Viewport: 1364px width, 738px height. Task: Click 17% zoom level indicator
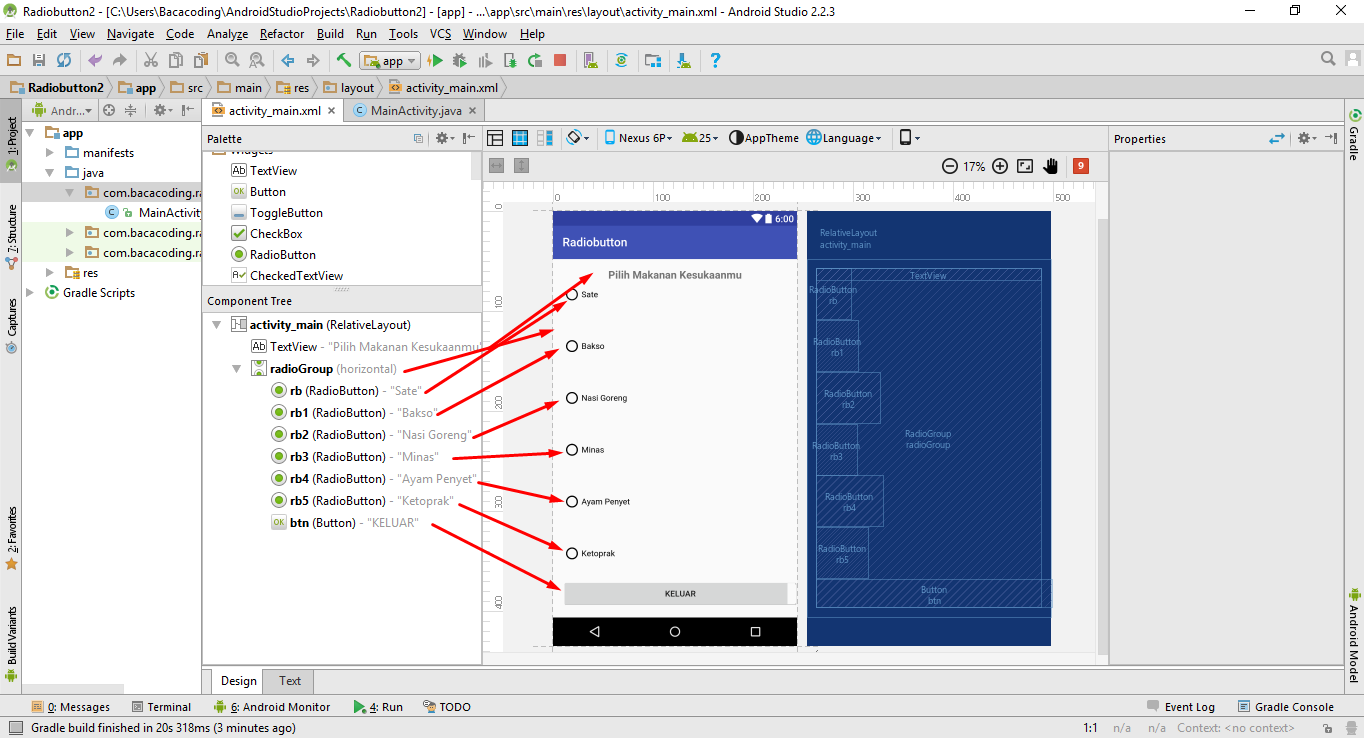974,166
